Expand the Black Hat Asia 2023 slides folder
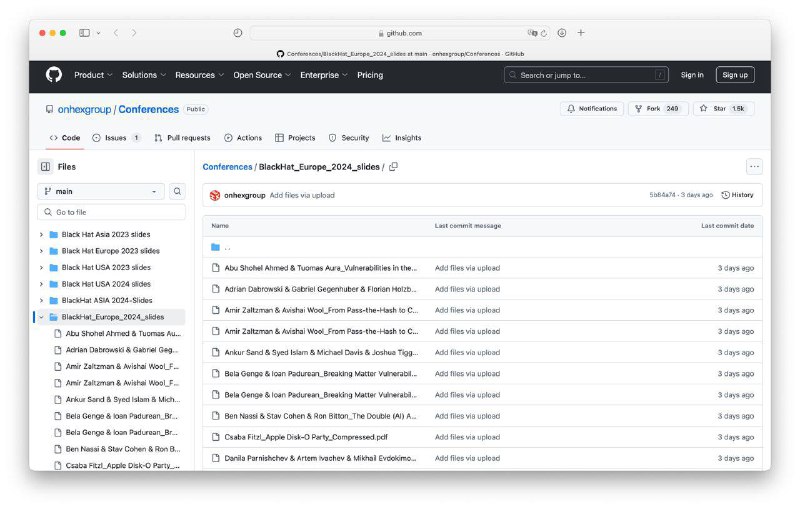Viewport: 800px width, 509px height. [41, 235]
